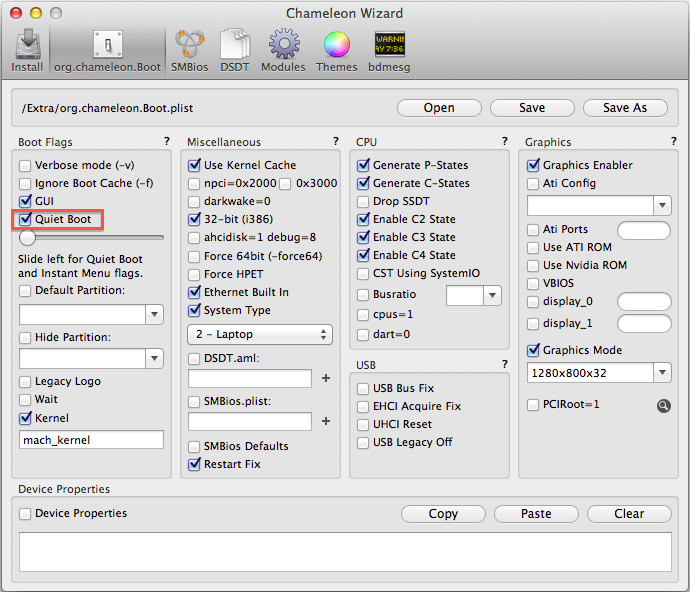This screenshot has height=592, width=690.
Task: Click the display_1 value field
Action: coord(644,324)
